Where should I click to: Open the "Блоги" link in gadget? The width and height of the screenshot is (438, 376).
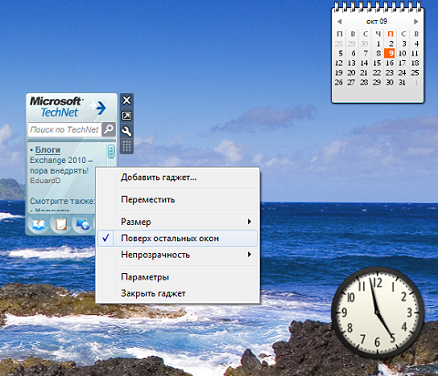tap(48, 150)
